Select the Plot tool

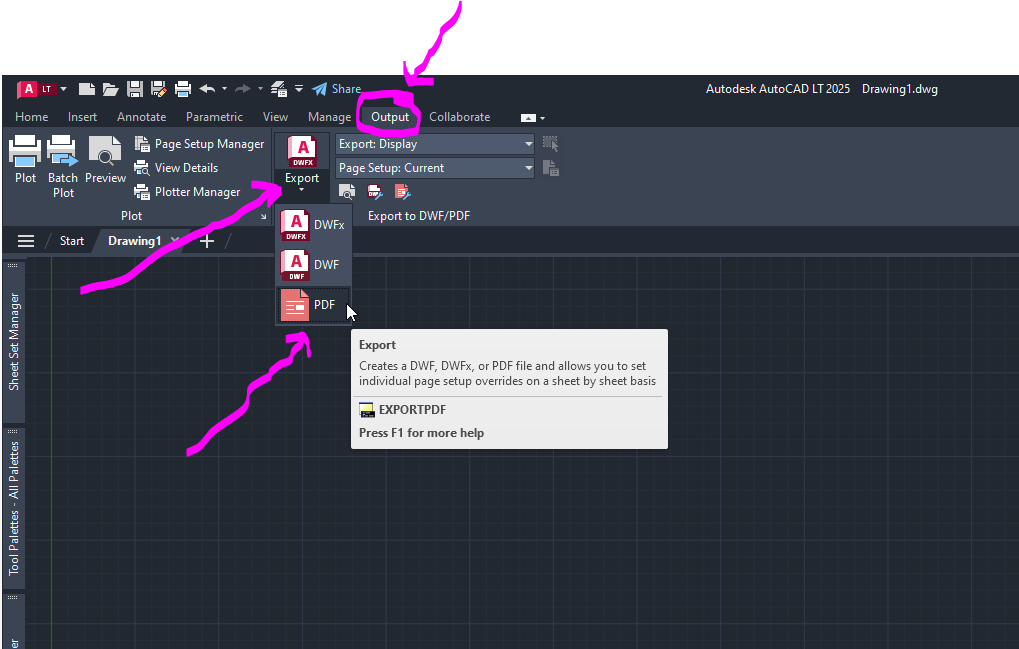coord(25,160)
